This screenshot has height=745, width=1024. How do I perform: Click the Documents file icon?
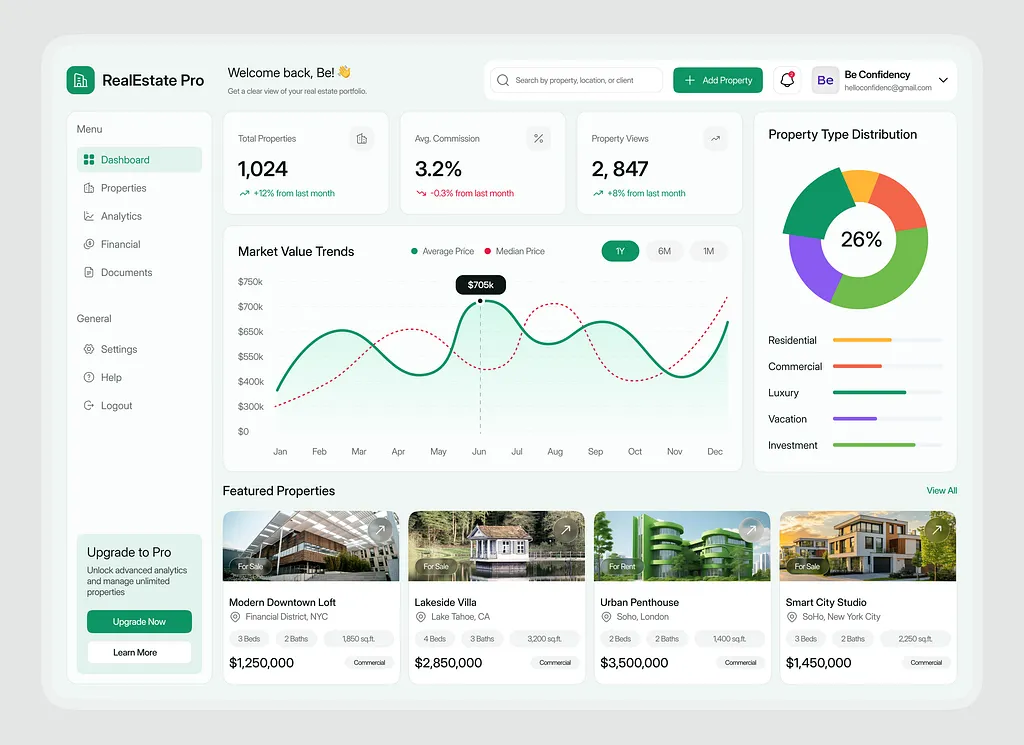coord(89,272)
